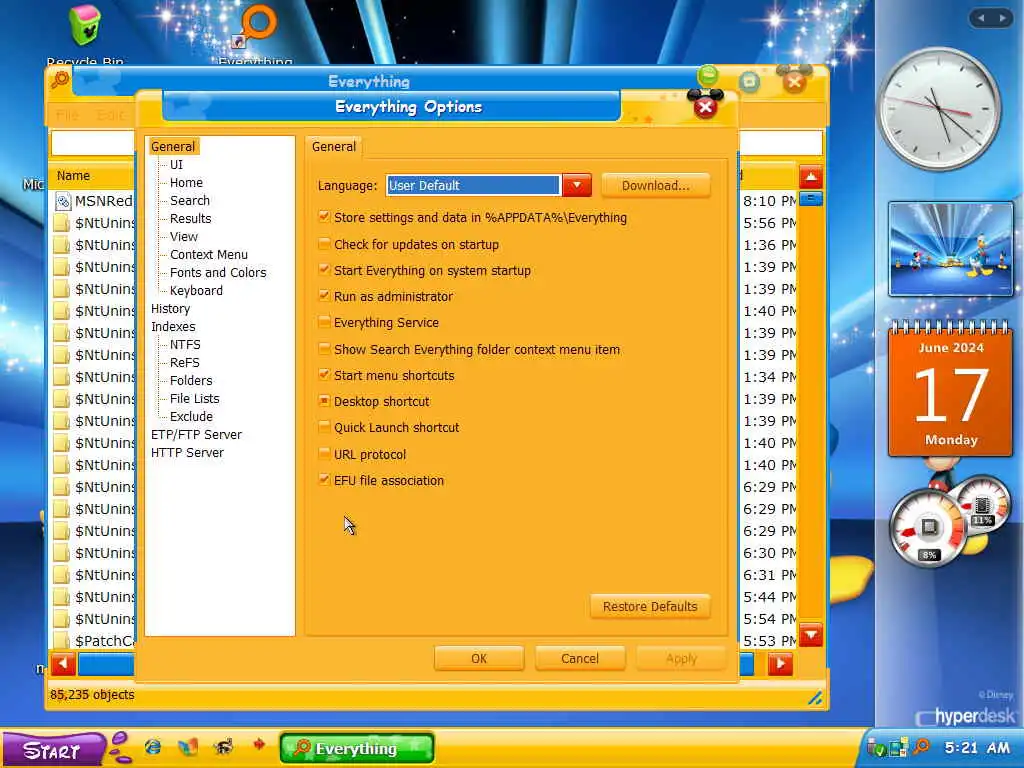1024x768 pixels.
Task: Click the MSNRed file icon in the results
Action: pos(63,201)
